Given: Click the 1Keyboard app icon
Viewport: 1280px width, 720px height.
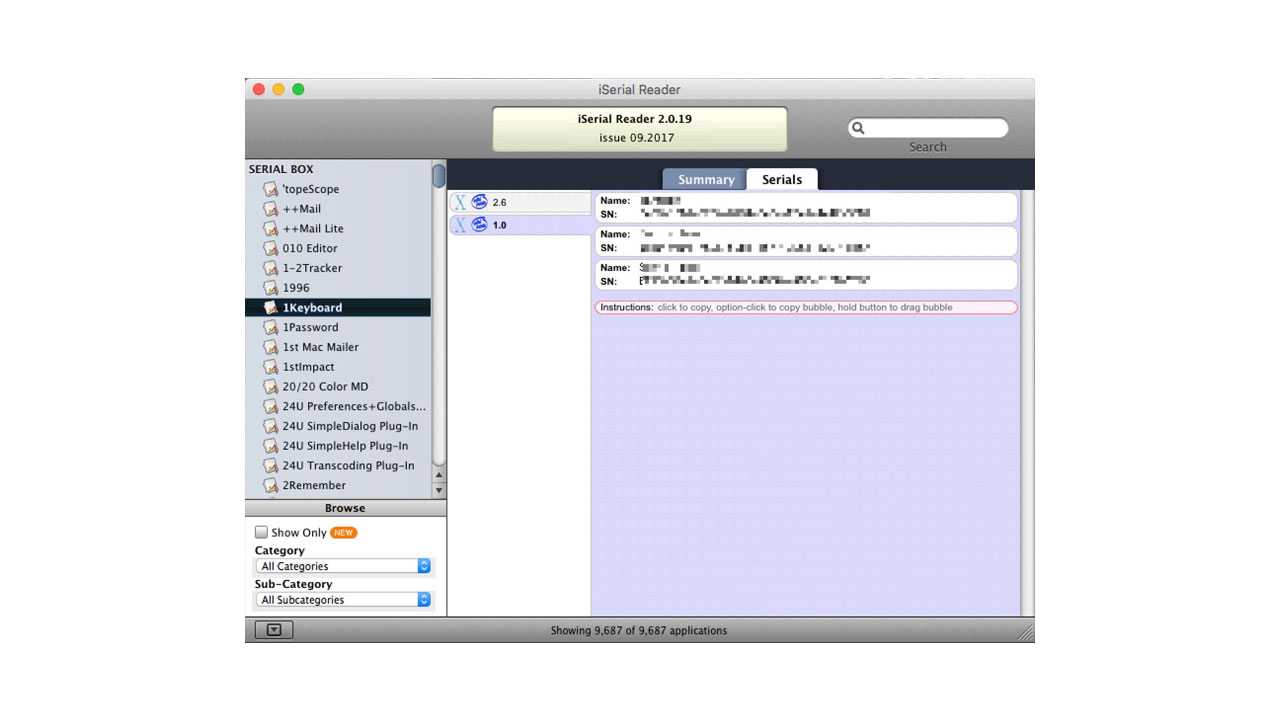Looking at the screenshot, I should [x=270, y=308].
